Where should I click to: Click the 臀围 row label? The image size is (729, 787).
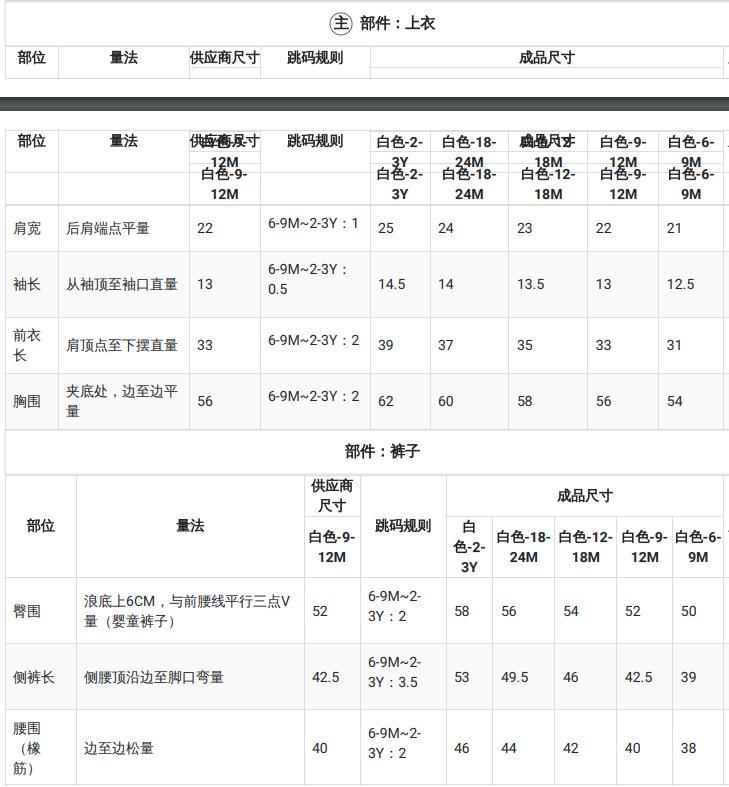coord(28,610)
